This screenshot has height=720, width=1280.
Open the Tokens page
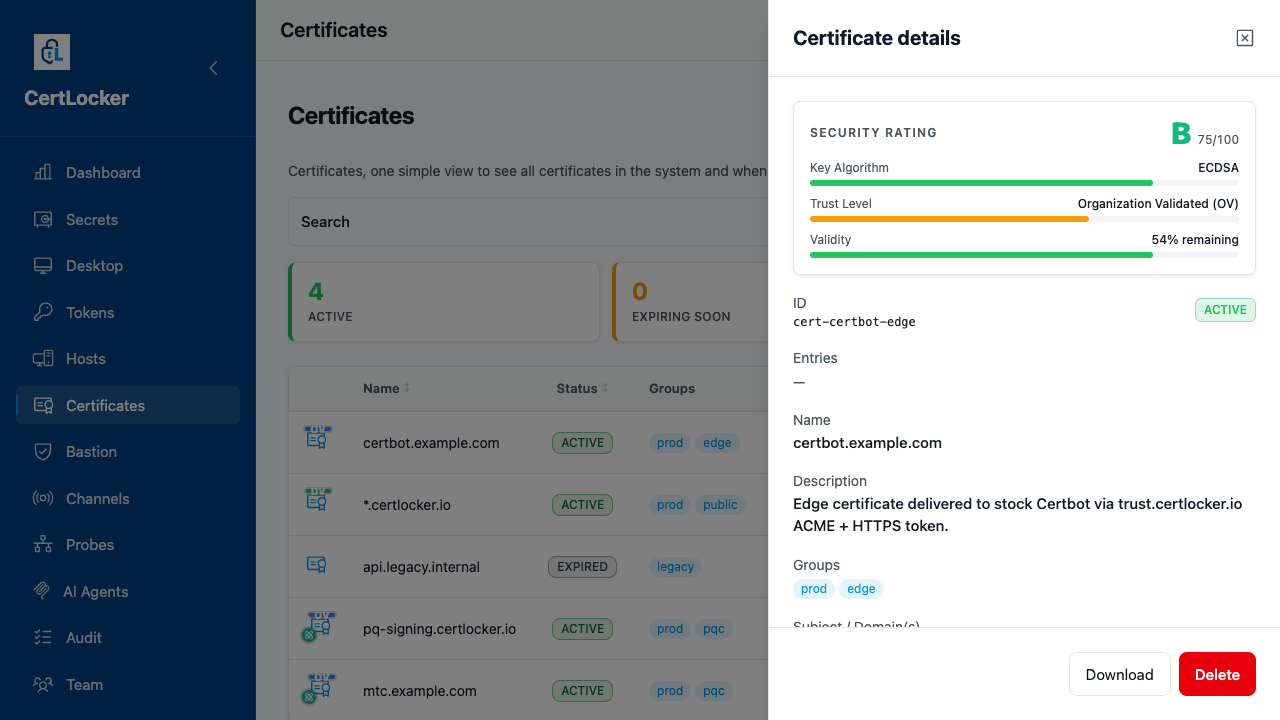pos(128,312)
